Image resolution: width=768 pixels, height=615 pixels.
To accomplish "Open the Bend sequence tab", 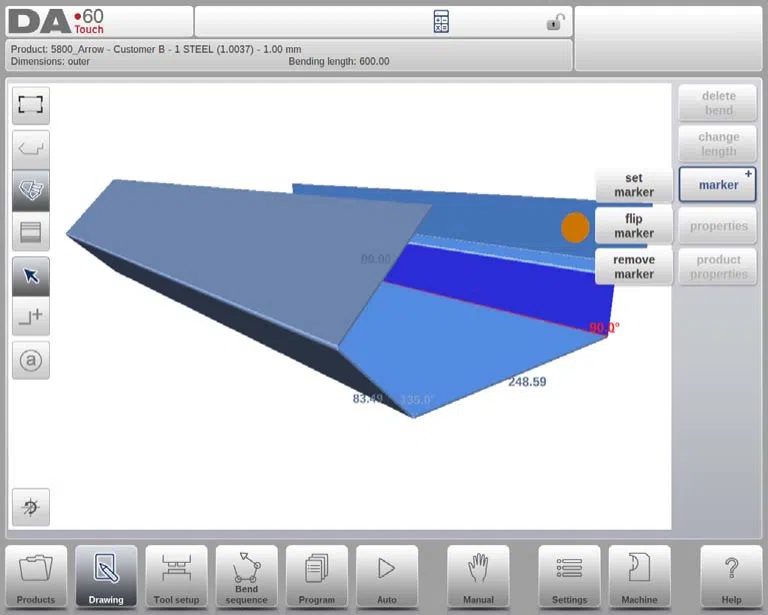I will [246, 577].
